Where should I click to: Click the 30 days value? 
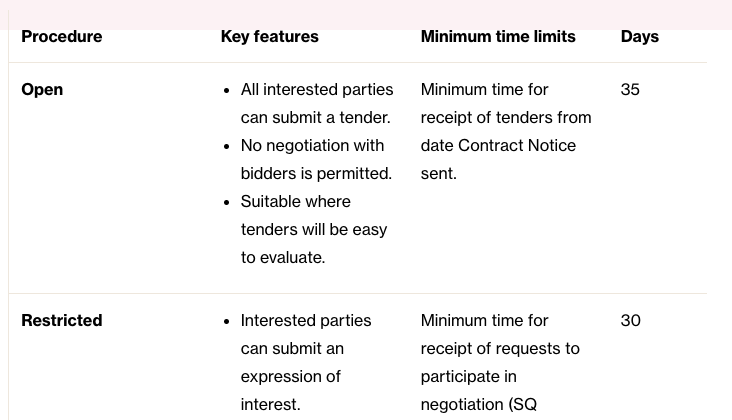pyautogui.click(x=630, y=320)
